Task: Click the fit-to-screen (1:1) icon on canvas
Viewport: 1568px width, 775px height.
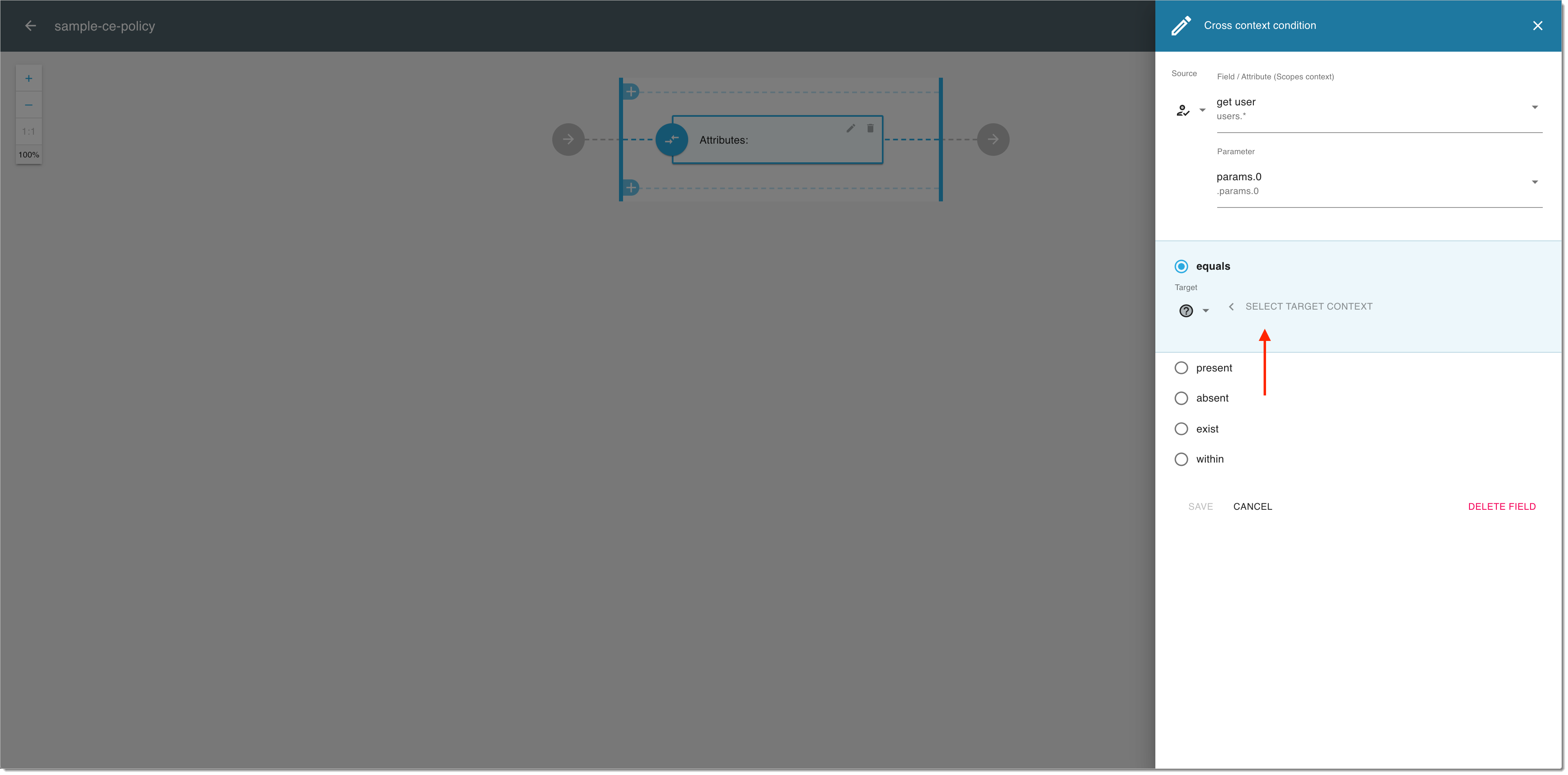Action: [29, 131]
